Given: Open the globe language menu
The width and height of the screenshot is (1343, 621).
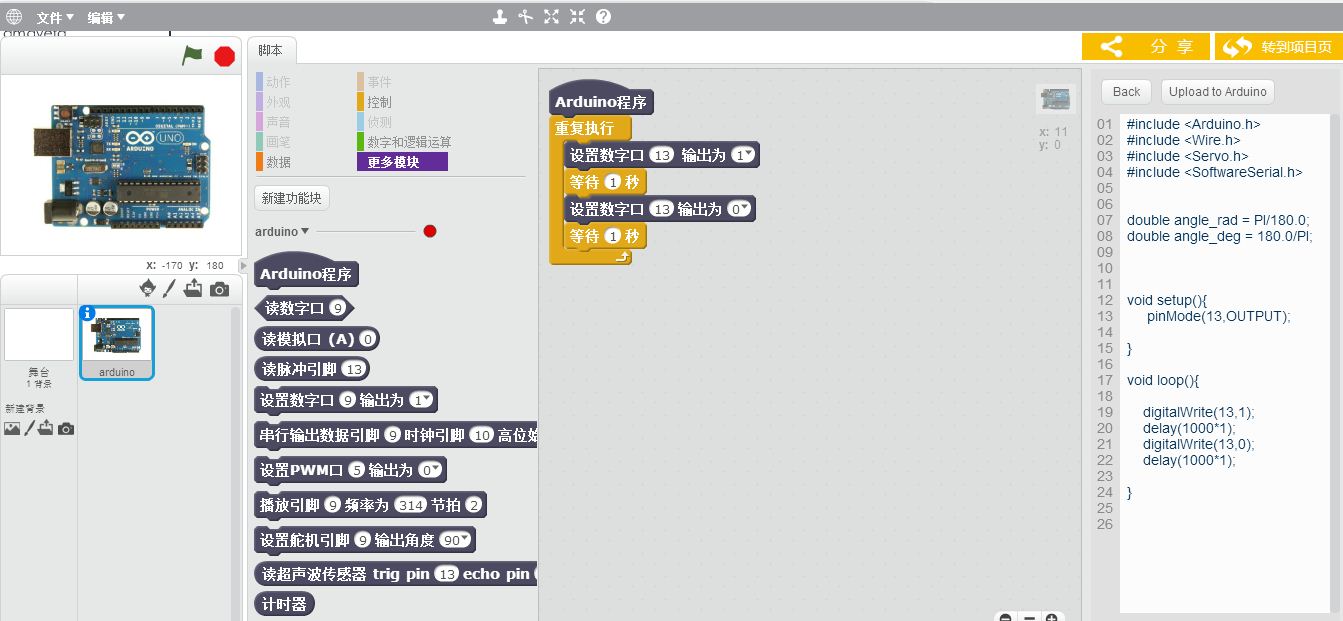Looking at the screenshot, I should pos(14,17).
